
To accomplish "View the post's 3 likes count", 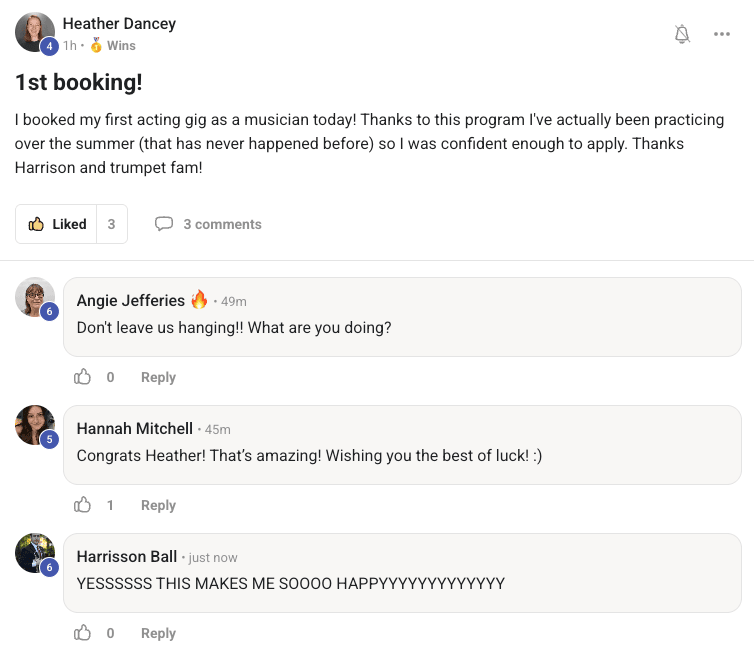I will click(x=112, y=224).
